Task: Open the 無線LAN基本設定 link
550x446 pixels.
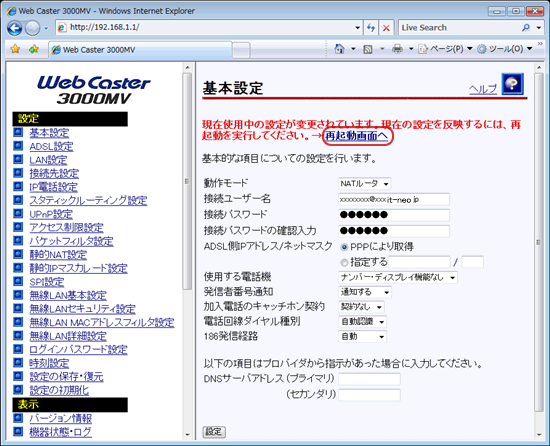Action: pos(68,295)
